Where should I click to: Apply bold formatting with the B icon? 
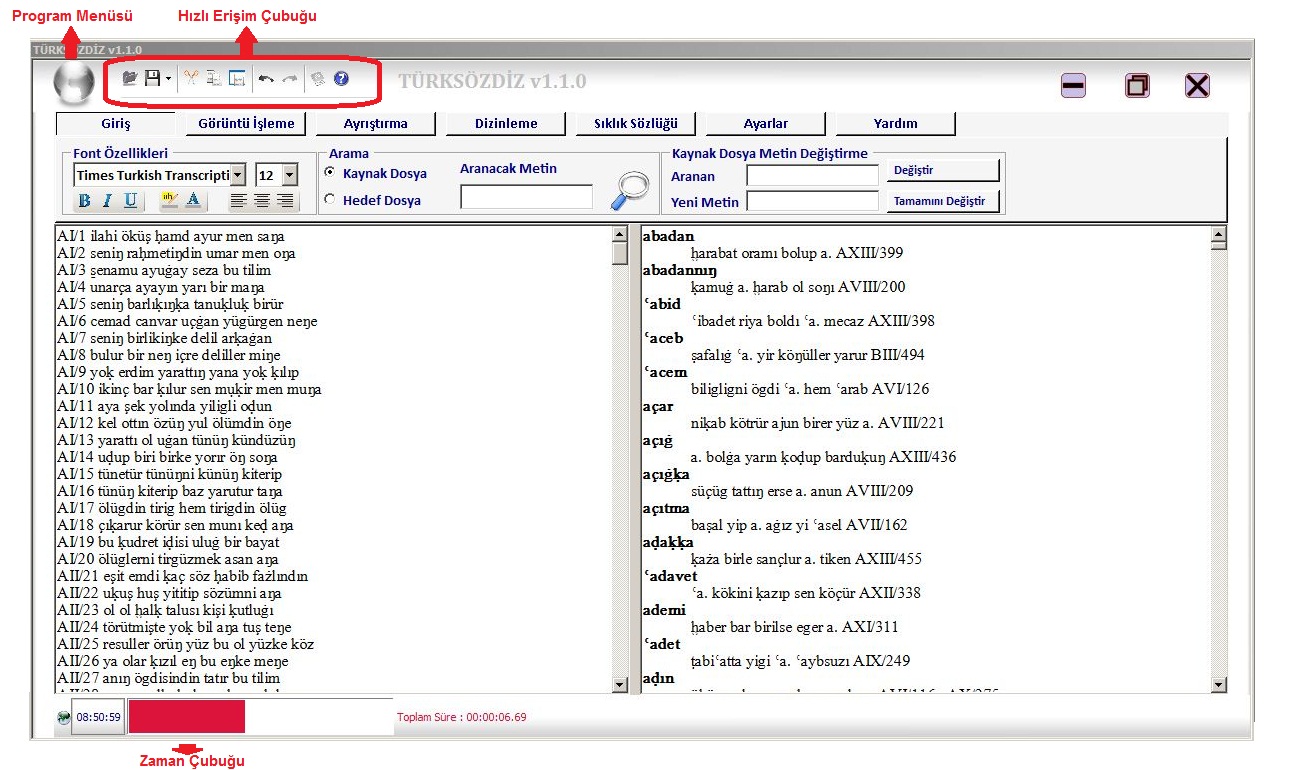click(x=84, y=201)
